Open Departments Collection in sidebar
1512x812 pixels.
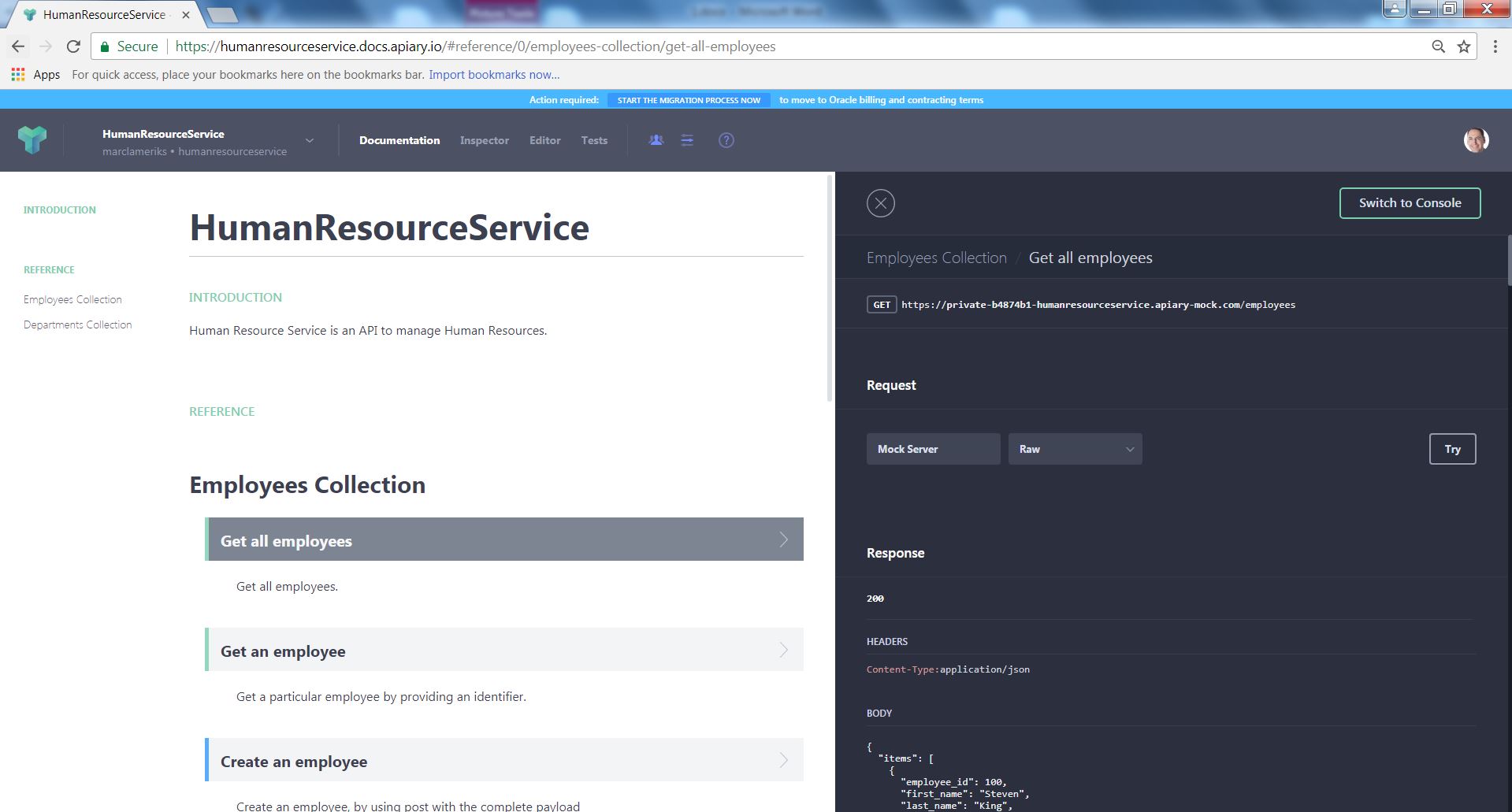77,324
